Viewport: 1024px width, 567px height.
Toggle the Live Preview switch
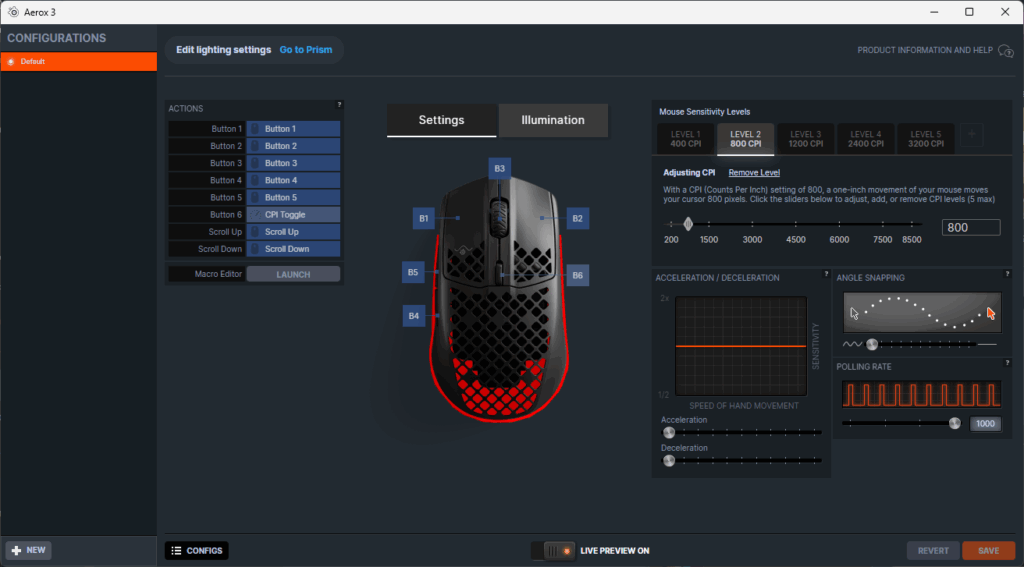[552, 550]
